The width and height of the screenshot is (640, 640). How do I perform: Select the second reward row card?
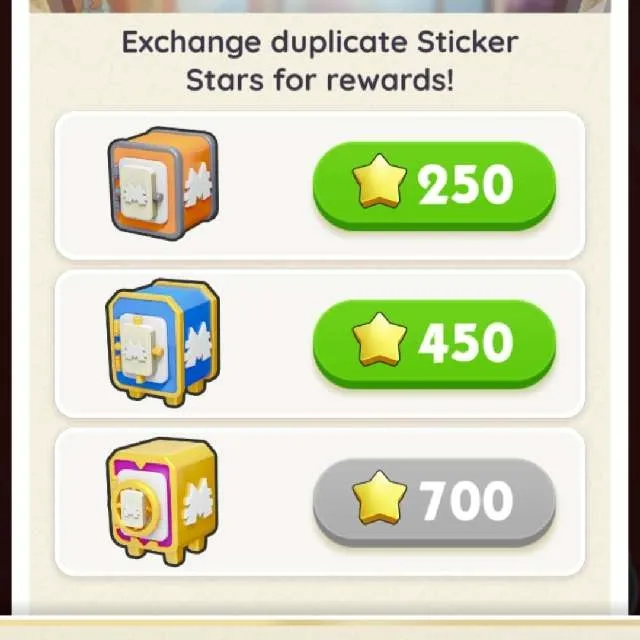(320, 344)
